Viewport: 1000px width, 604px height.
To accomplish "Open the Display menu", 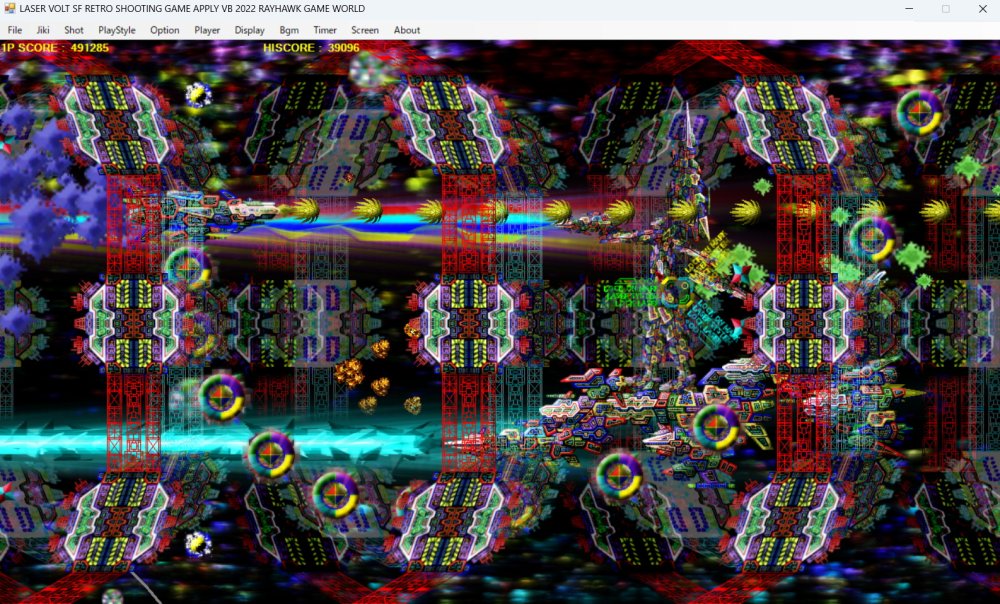I will tap(249, 30).
